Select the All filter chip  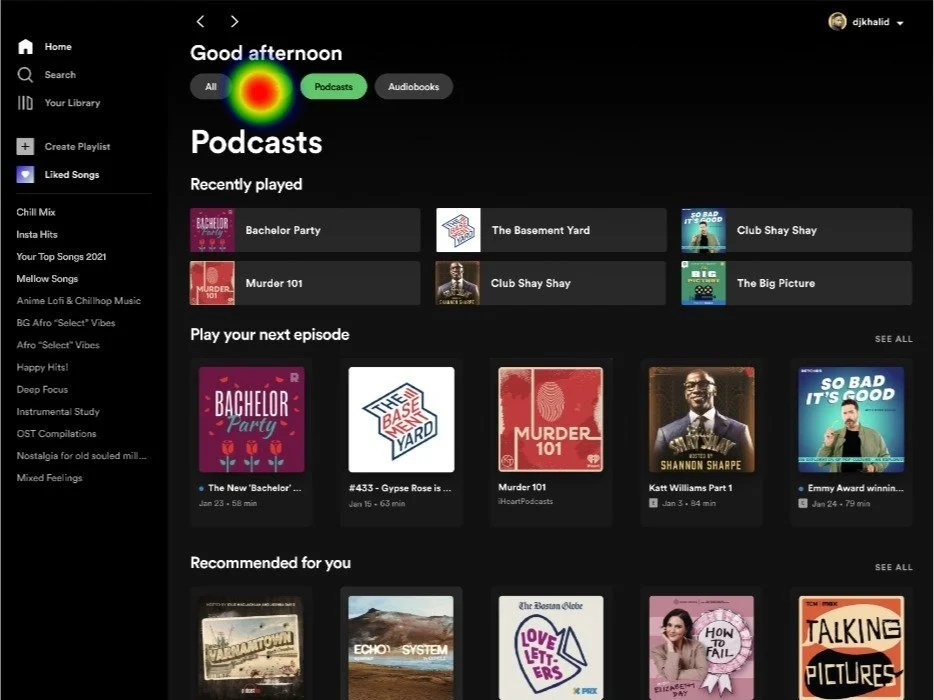click(210, 87)
